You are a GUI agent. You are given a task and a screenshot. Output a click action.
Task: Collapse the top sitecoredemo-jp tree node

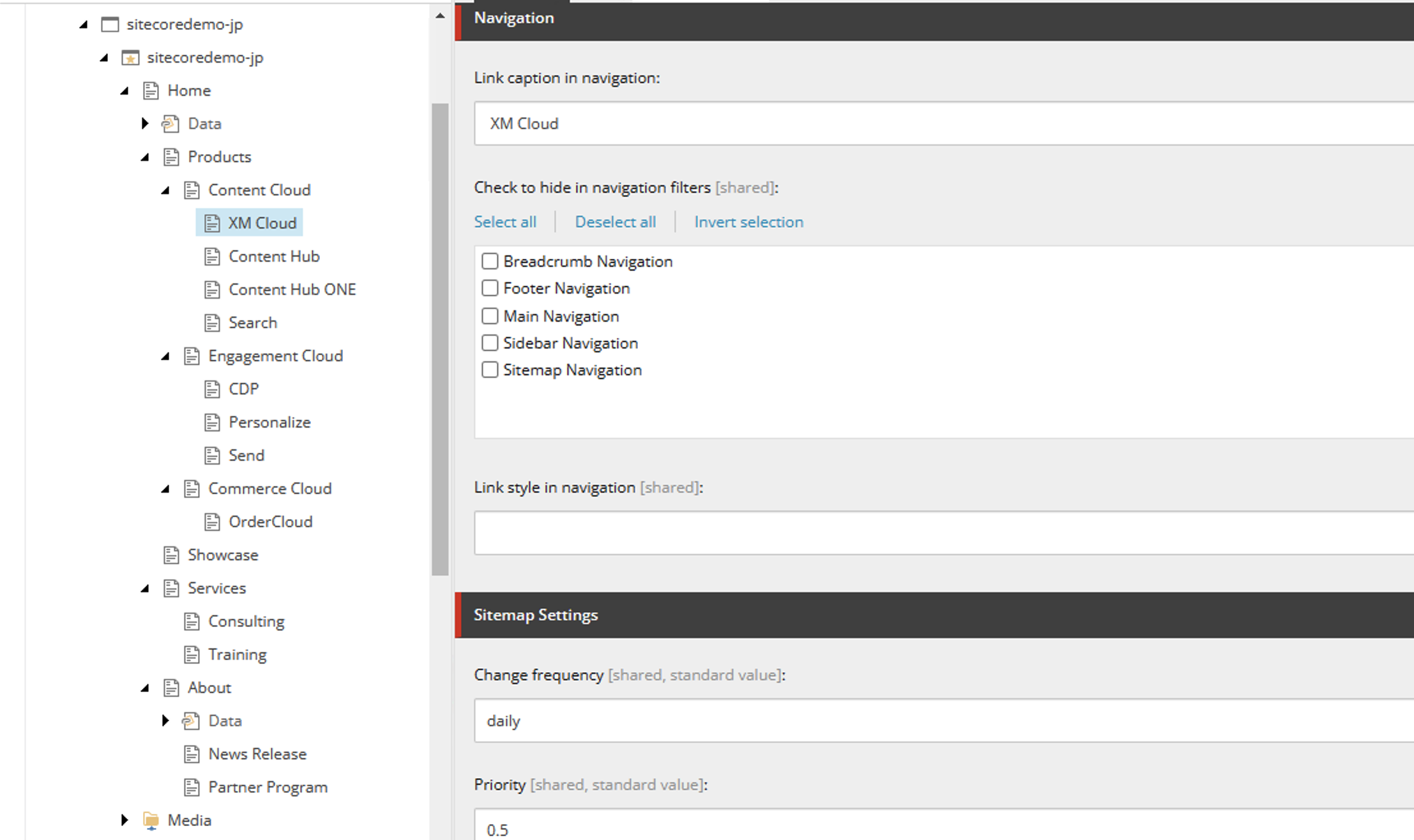pos(84,25)
